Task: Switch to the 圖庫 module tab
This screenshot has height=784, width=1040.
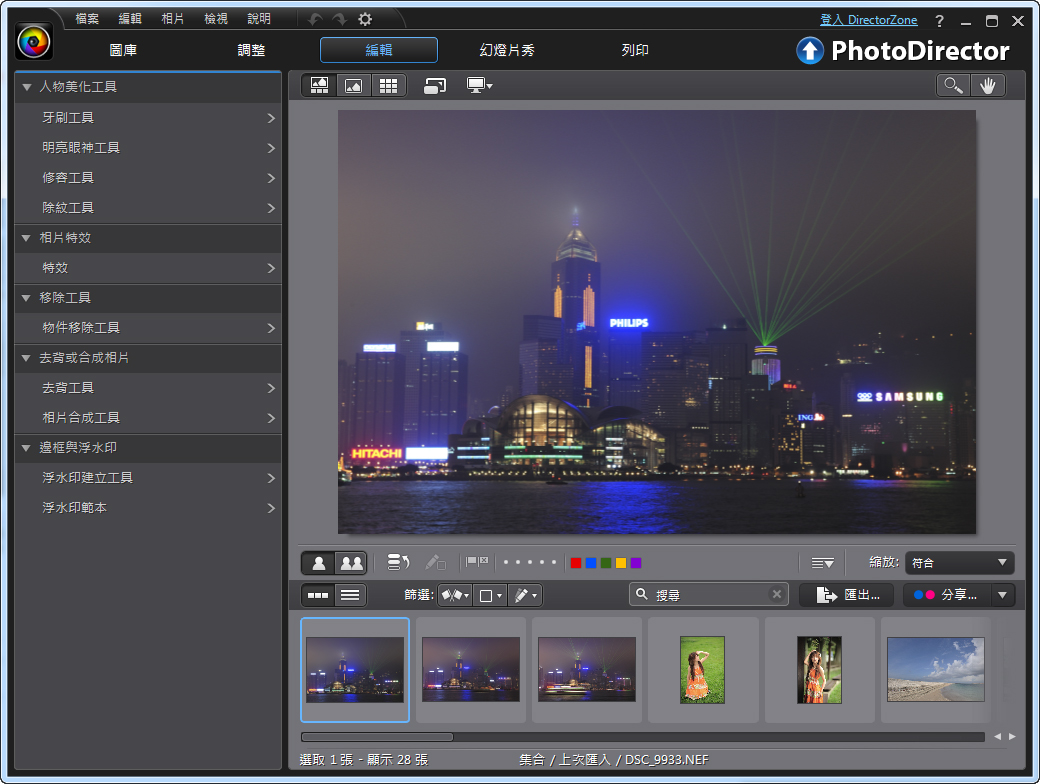Action: pos(123,50)
